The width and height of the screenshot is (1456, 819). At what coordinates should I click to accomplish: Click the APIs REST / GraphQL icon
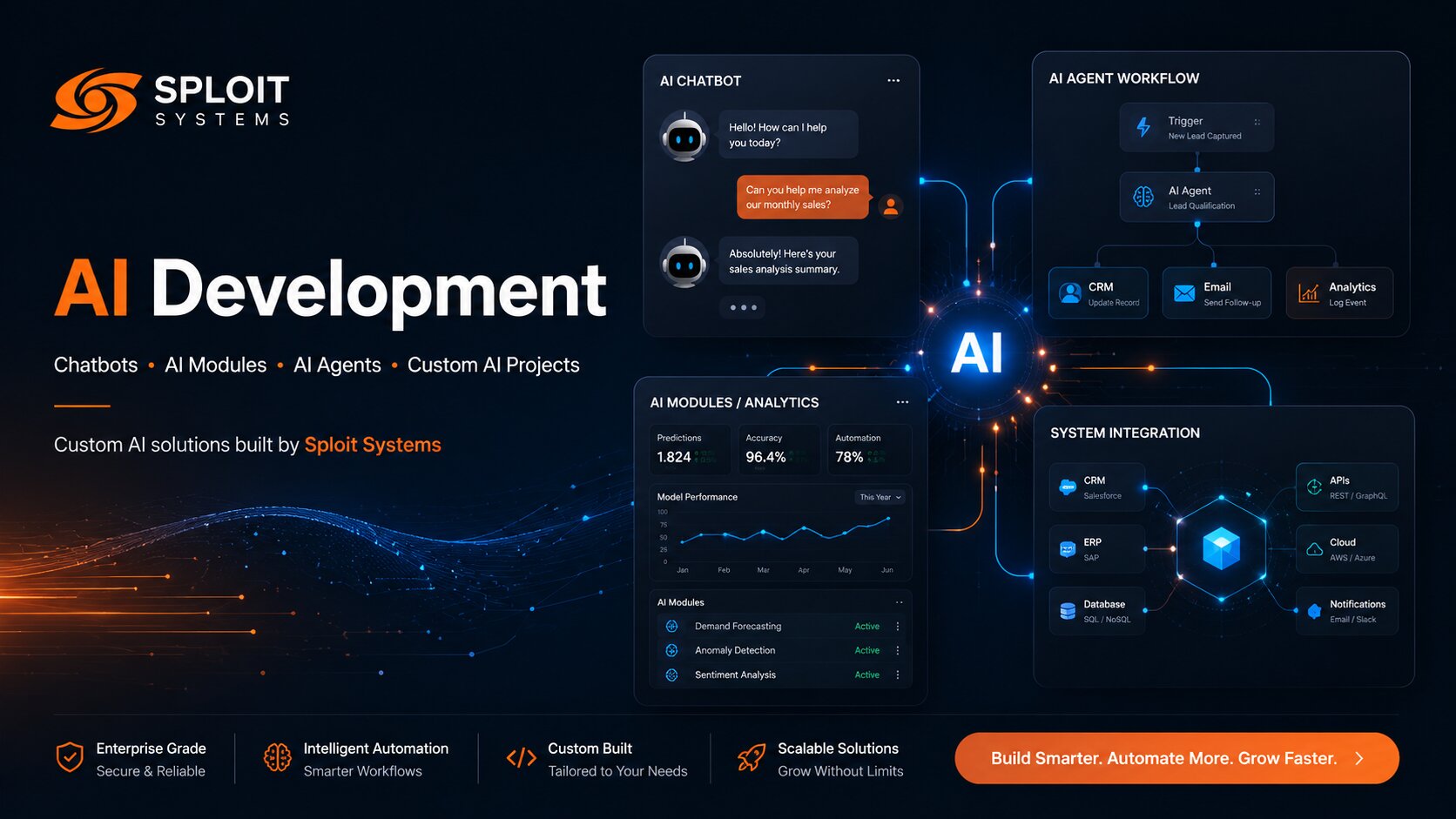[x=1314, y=487]
